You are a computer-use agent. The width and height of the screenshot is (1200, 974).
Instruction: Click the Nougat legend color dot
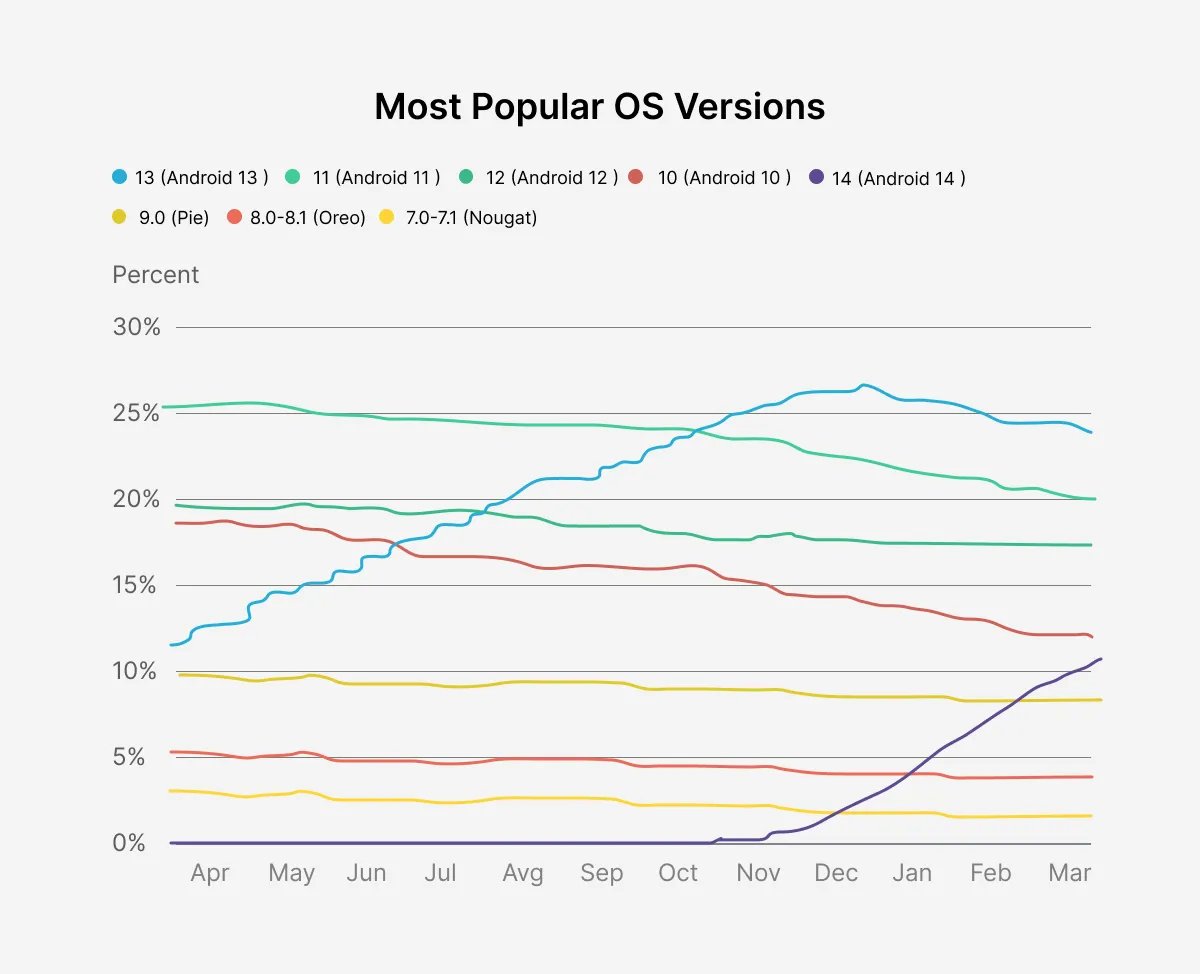387,217
